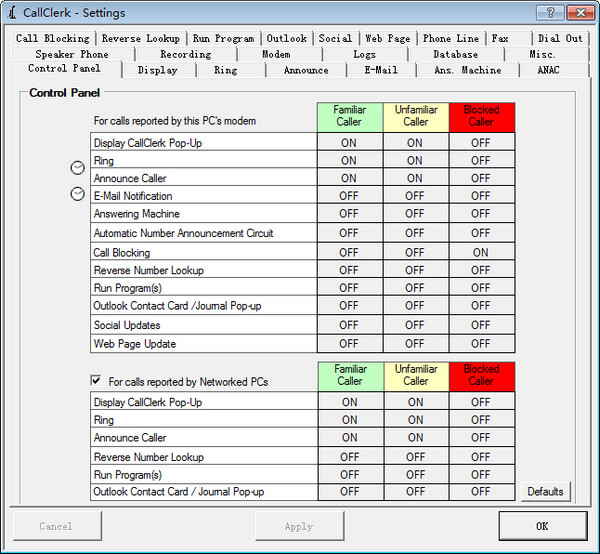The width and height of the screenshot is (600, 554).
Task: Close the CallClerk Settings window
Action: (580, 13)
